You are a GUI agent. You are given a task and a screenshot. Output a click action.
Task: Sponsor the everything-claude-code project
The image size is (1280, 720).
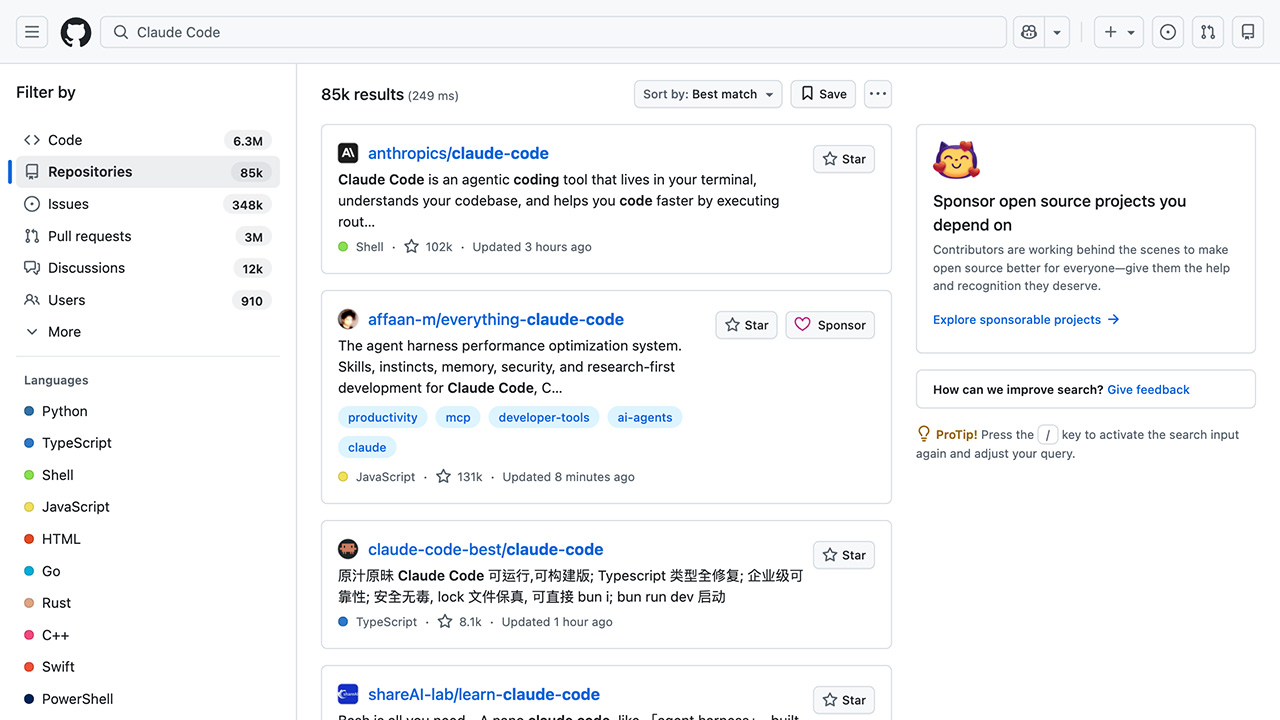[x=830, y=325]
